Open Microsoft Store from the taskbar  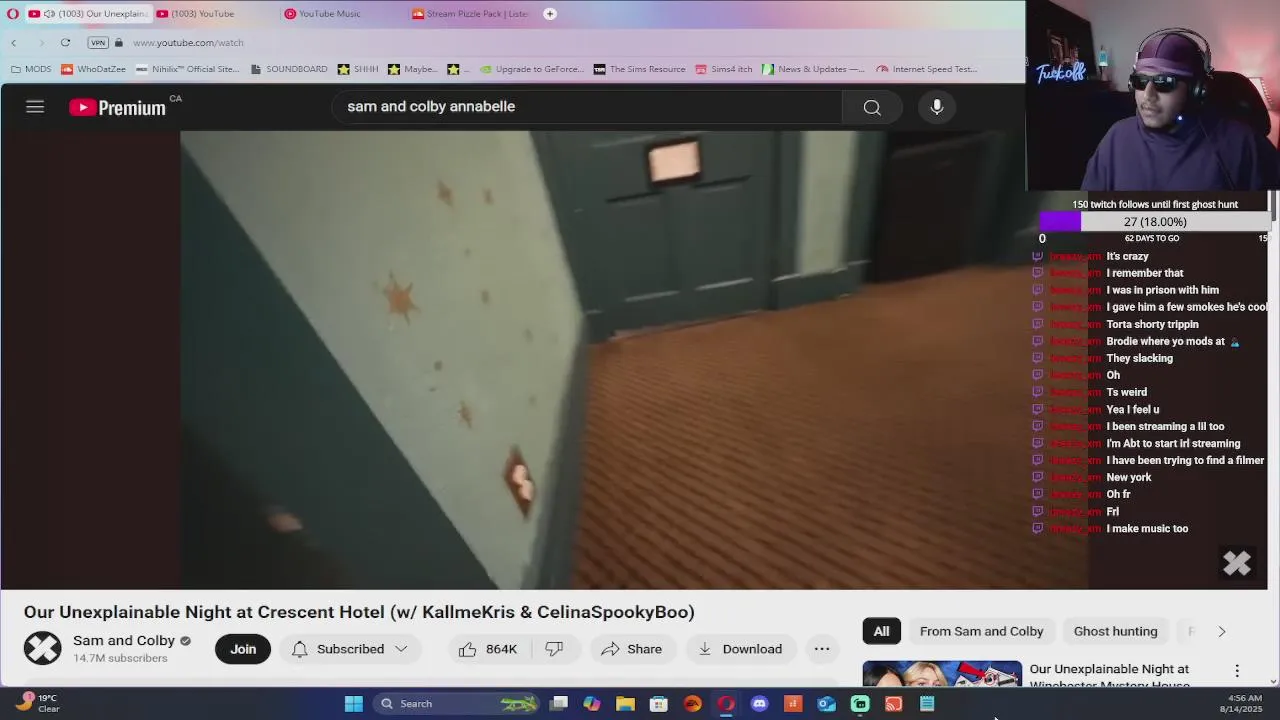pyautogui.click(x=659, y=704)
